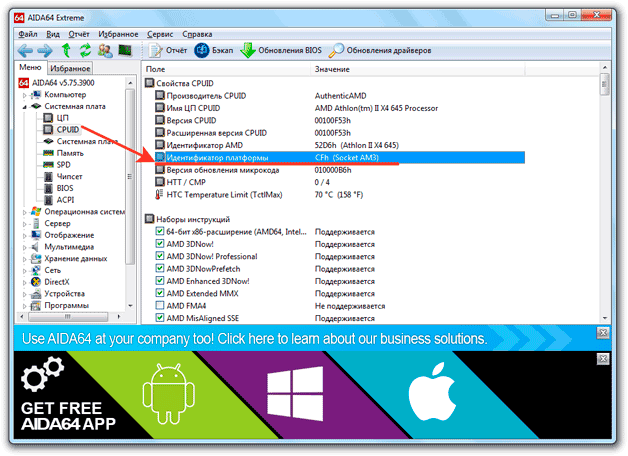The image size is (628, 456).
Task: Select the Идентификатор платформы row
Action: (340, 157)
